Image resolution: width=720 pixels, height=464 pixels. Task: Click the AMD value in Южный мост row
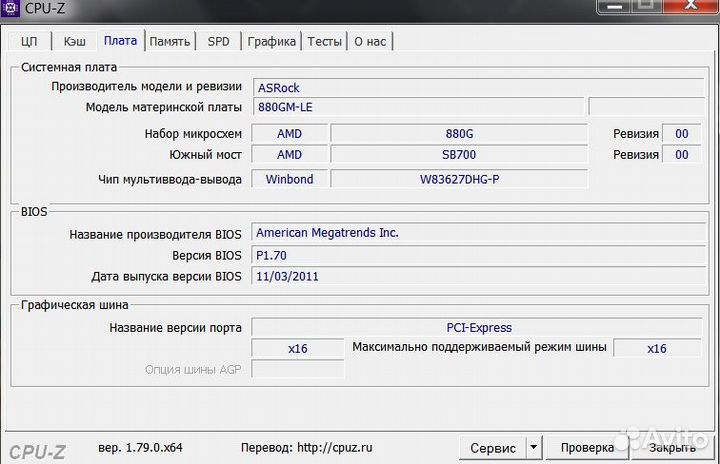(x=289, y=154)
